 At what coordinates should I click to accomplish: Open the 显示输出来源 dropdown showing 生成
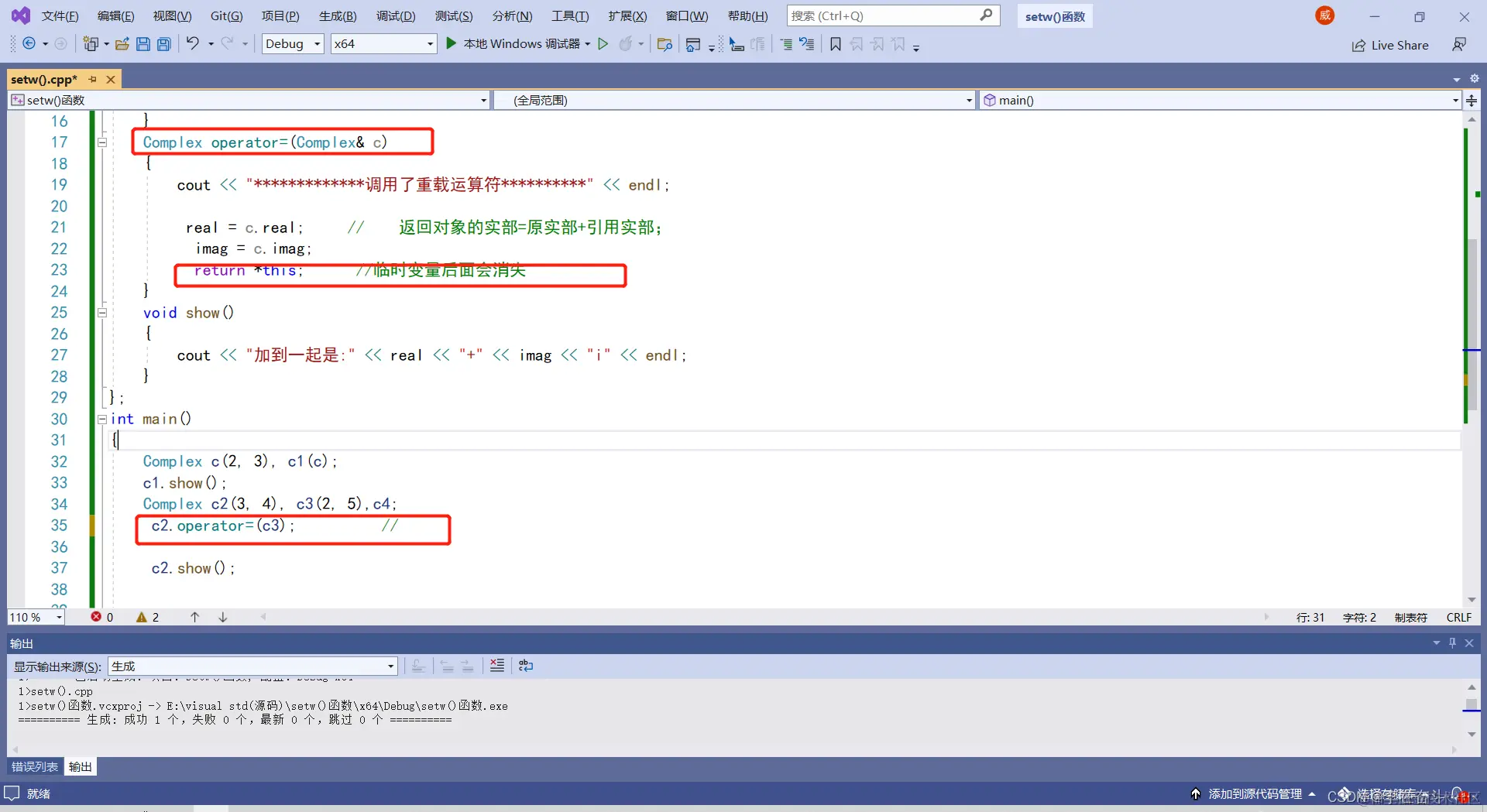(252, 666)
